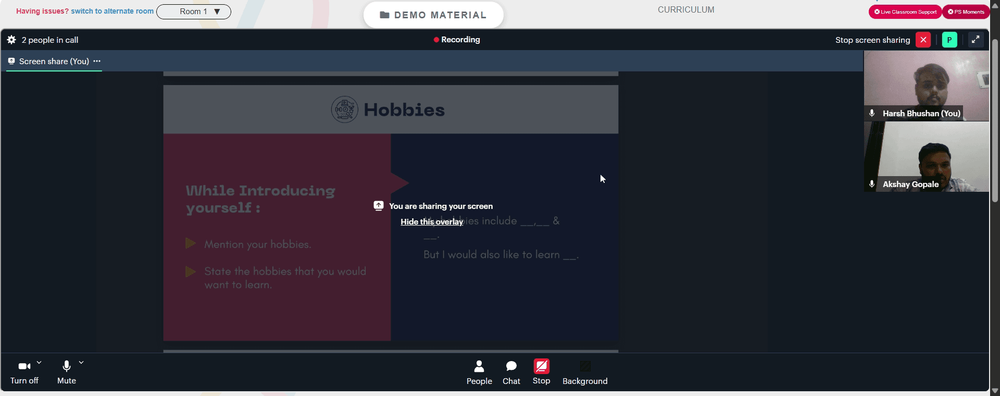Select Akshay Gopale video thumbnail

coord(926,157)
